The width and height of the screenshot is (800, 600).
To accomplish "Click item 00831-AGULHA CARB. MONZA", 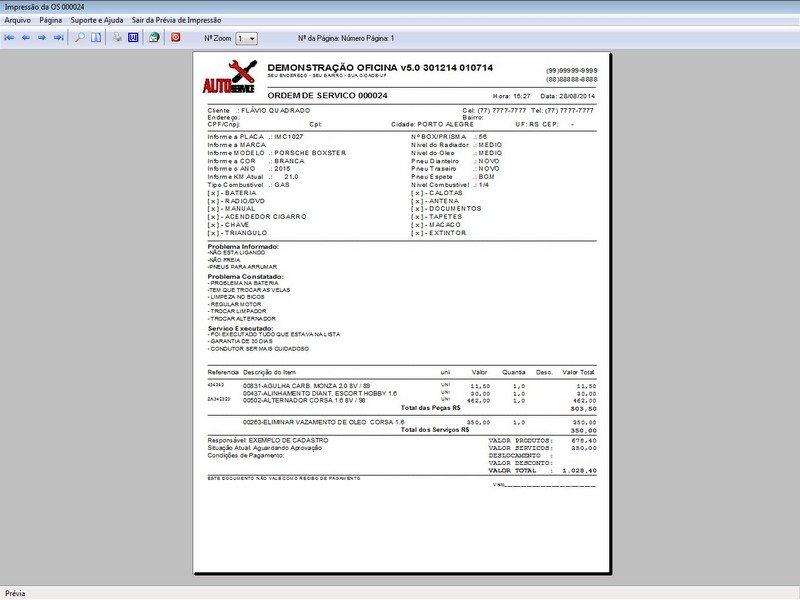I will click(x=307, y=386).
